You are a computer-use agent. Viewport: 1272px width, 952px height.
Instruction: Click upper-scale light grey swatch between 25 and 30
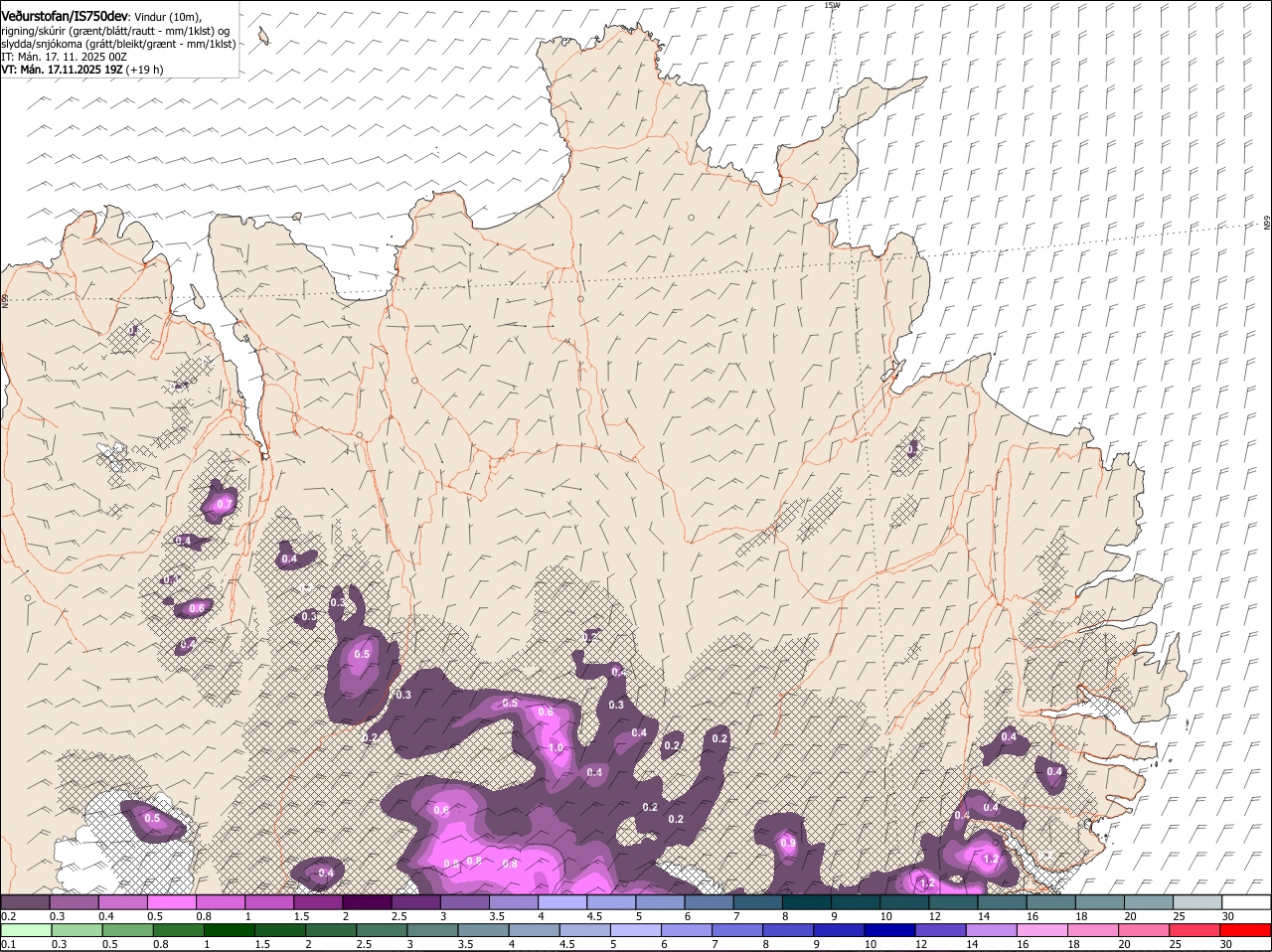pyautogui.click(x=1198, y=901)
